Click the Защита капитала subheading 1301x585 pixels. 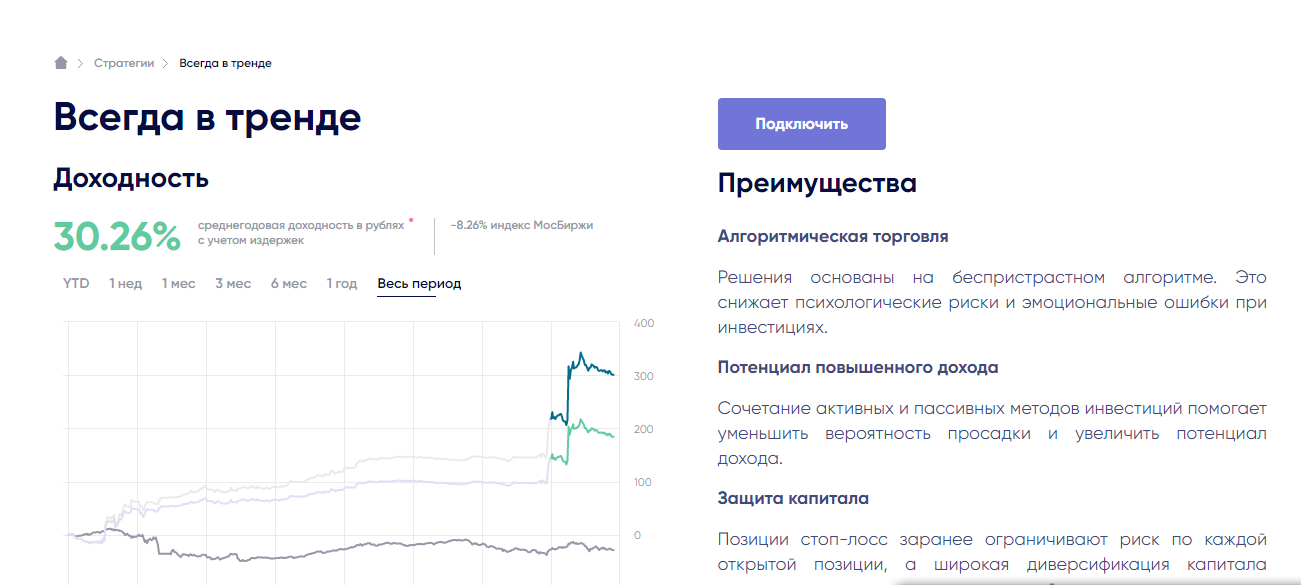(x=793, y=498)
